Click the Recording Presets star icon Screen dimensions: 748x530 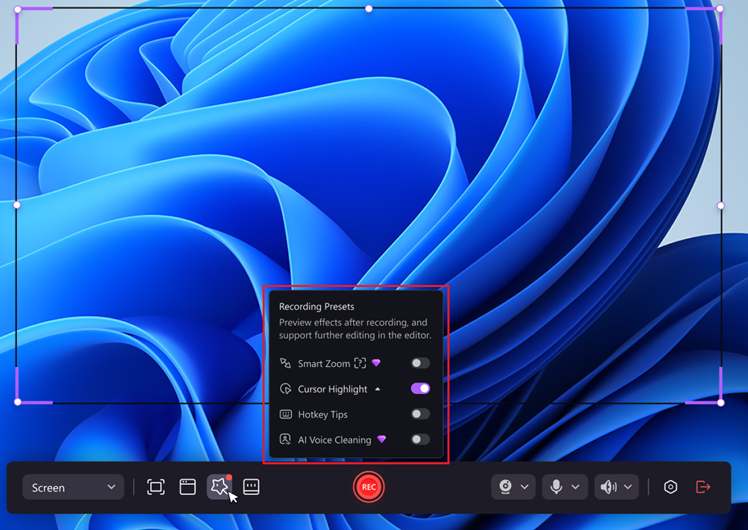(219, 487)
